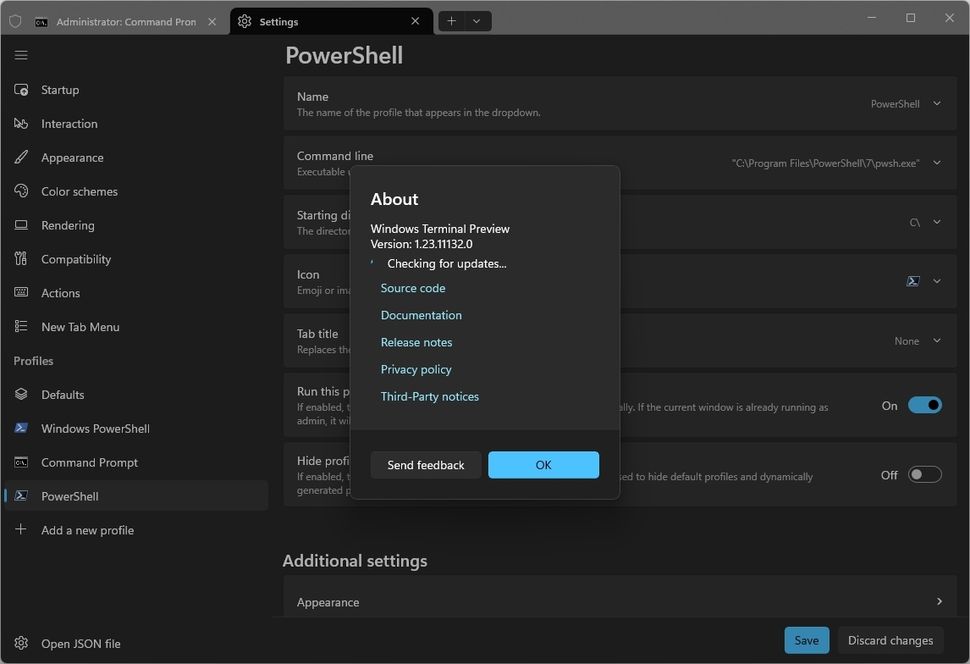Image resolution: width=970 pixels, height=664 pixels.
Task: Select the Windows PowerShell profile icon
Action: pos(21,428)
